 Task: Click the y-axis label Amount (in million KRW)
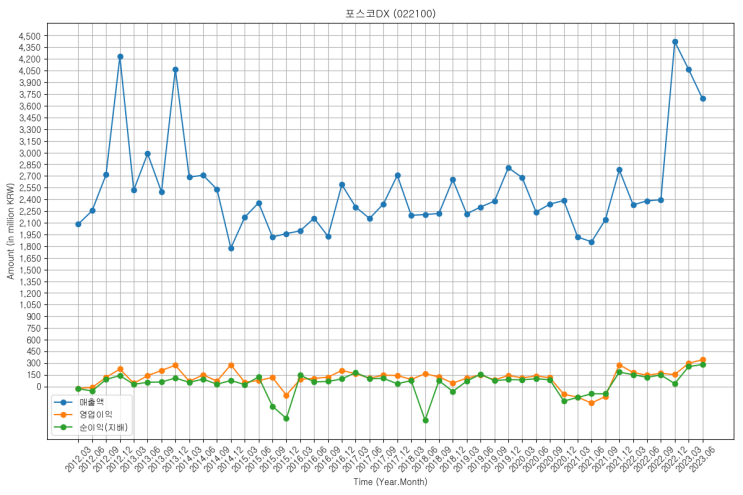coord(10,231)
